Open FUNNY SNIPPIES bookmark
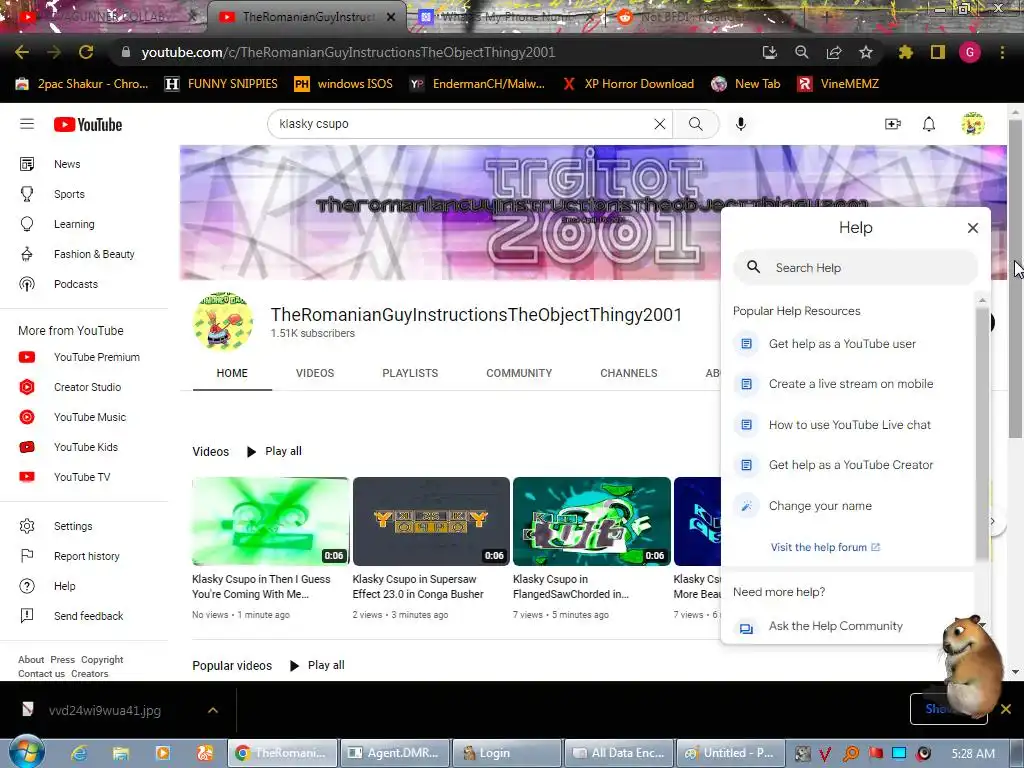This screenshot has height=768, width=1024. pyautogui.click(x=221, y=84)
